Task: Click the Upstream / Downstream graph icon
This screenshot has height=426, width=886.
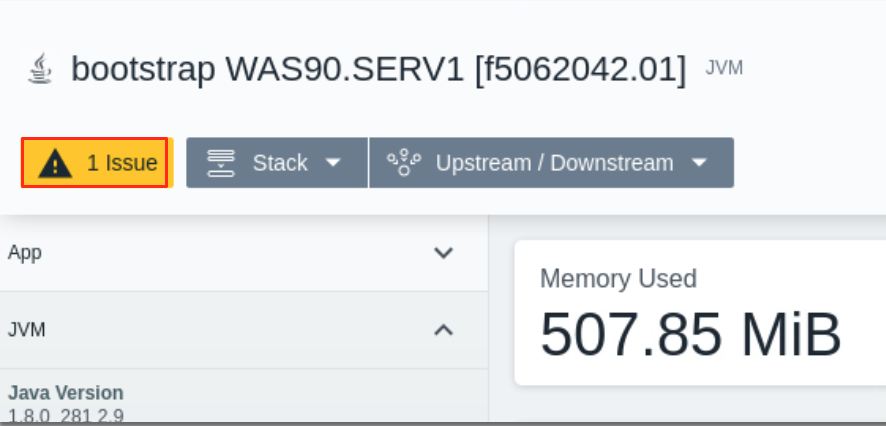Action: point(404,163)
